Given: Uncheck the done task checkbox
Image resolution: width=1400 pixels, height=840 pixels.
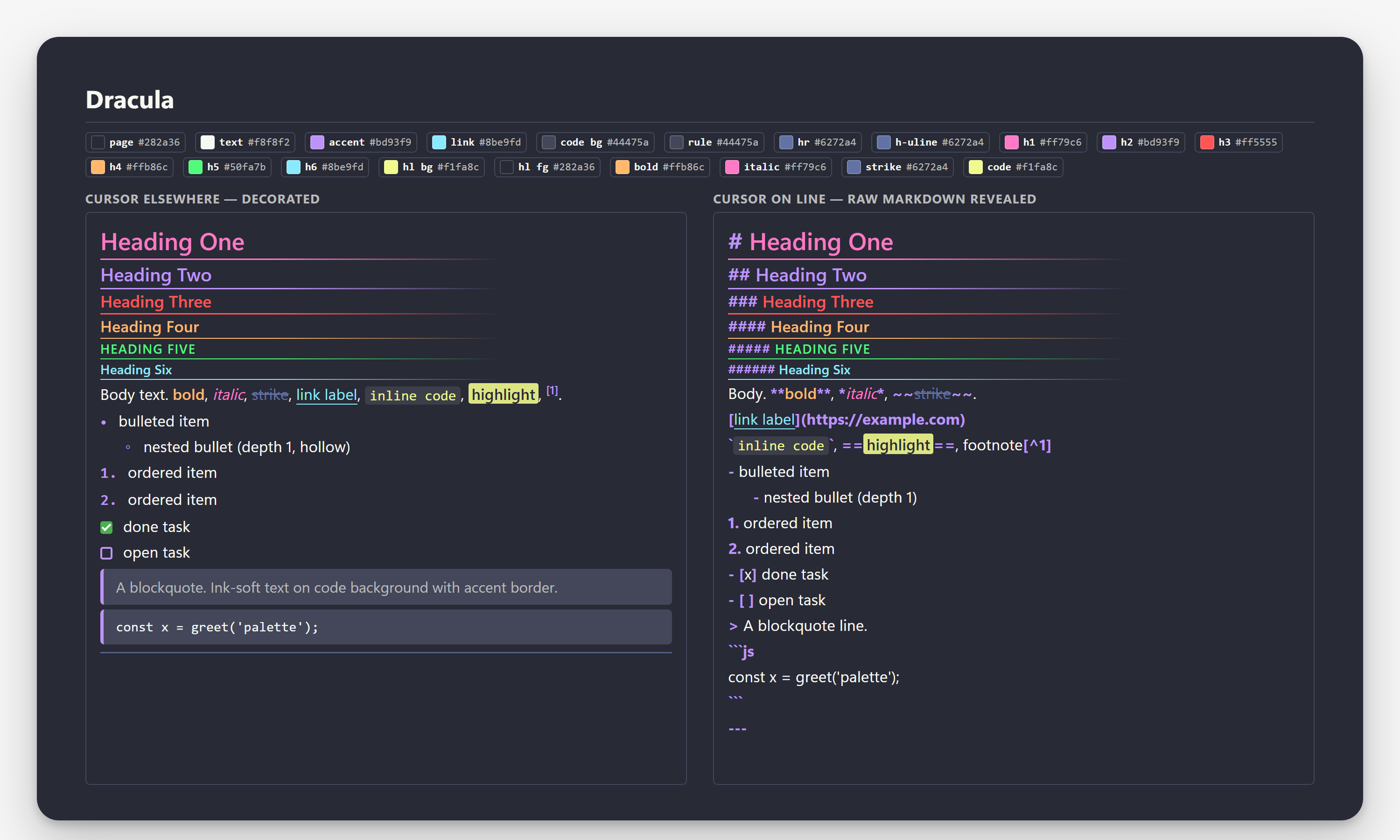Looking at the screenshot, I should (106, 527).
